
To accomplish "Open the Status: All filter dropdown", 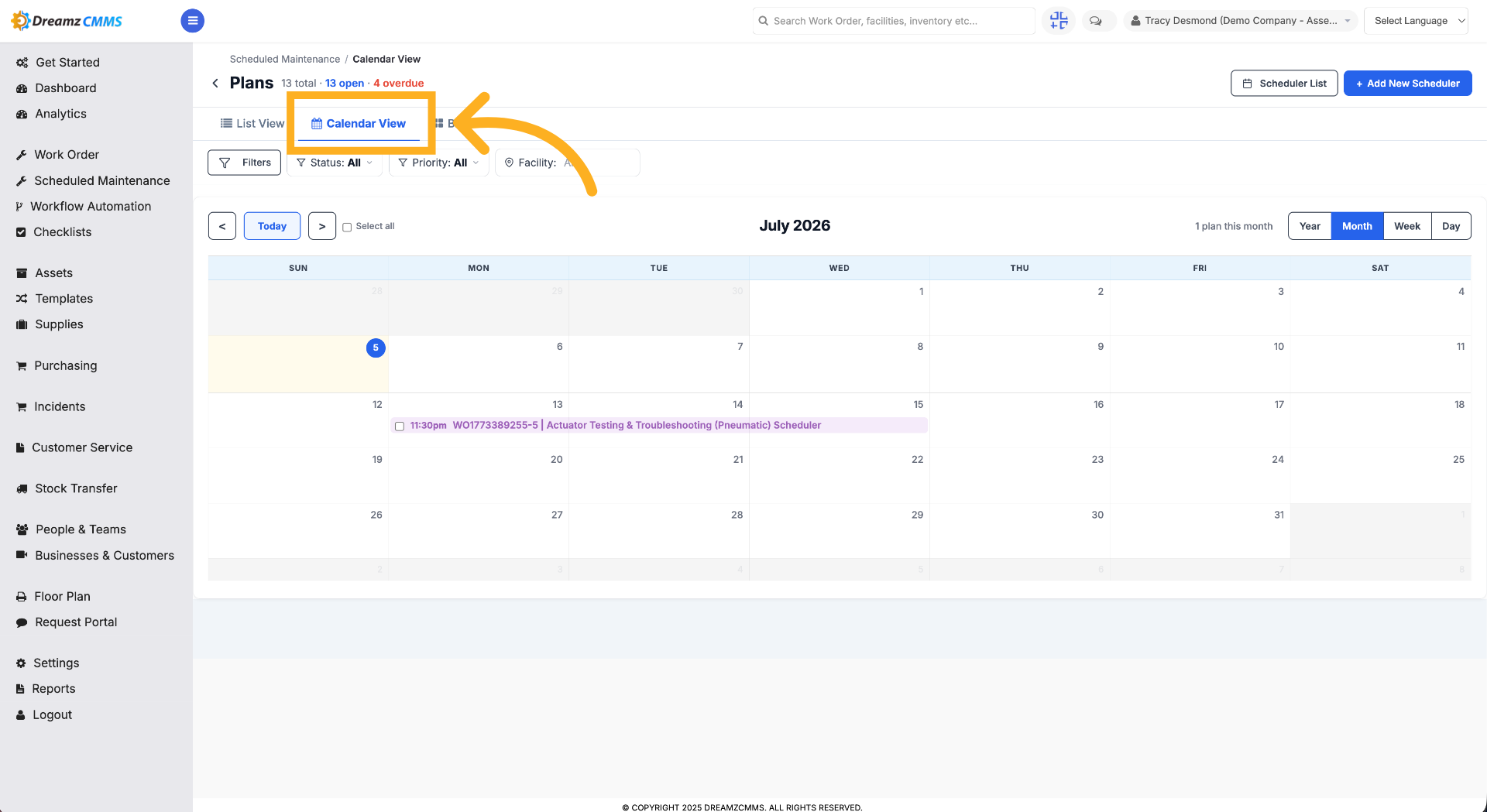I will (x=335, y=163).
